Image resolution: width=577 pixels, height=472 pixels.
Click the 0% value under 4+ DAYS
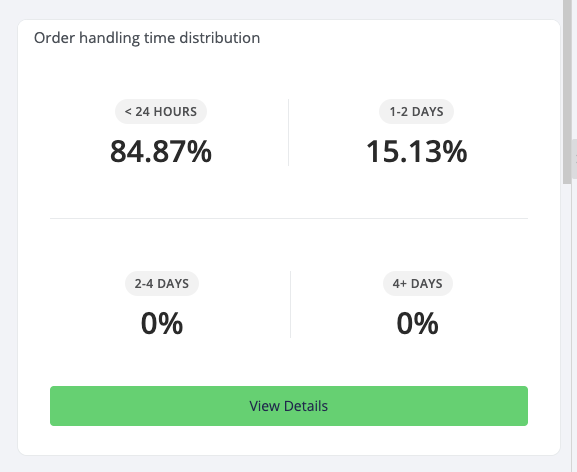418,323
